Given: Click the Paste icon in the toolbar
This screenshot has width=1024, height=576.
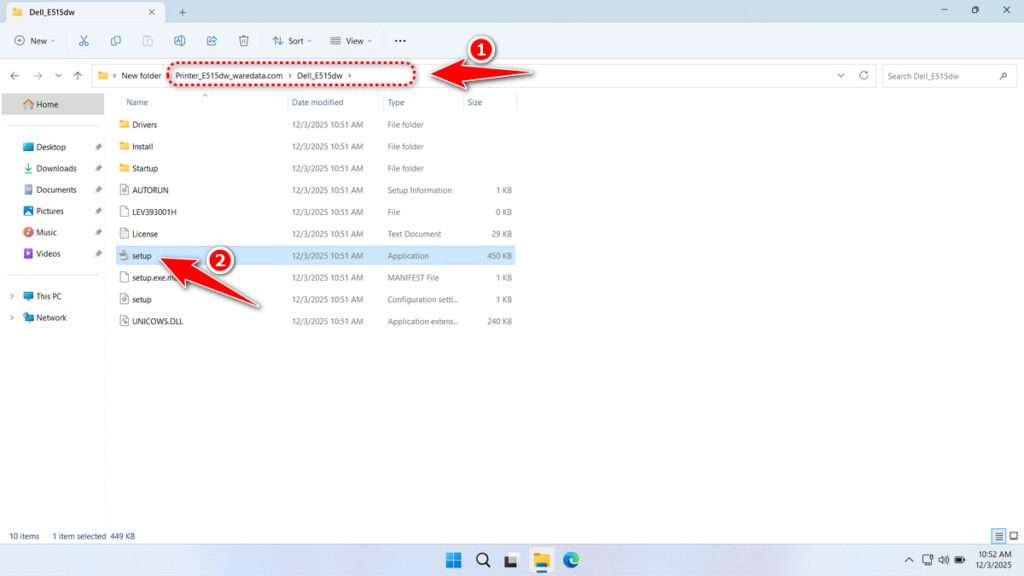Looking at the screenshot, I should click(x=148, y=40).
